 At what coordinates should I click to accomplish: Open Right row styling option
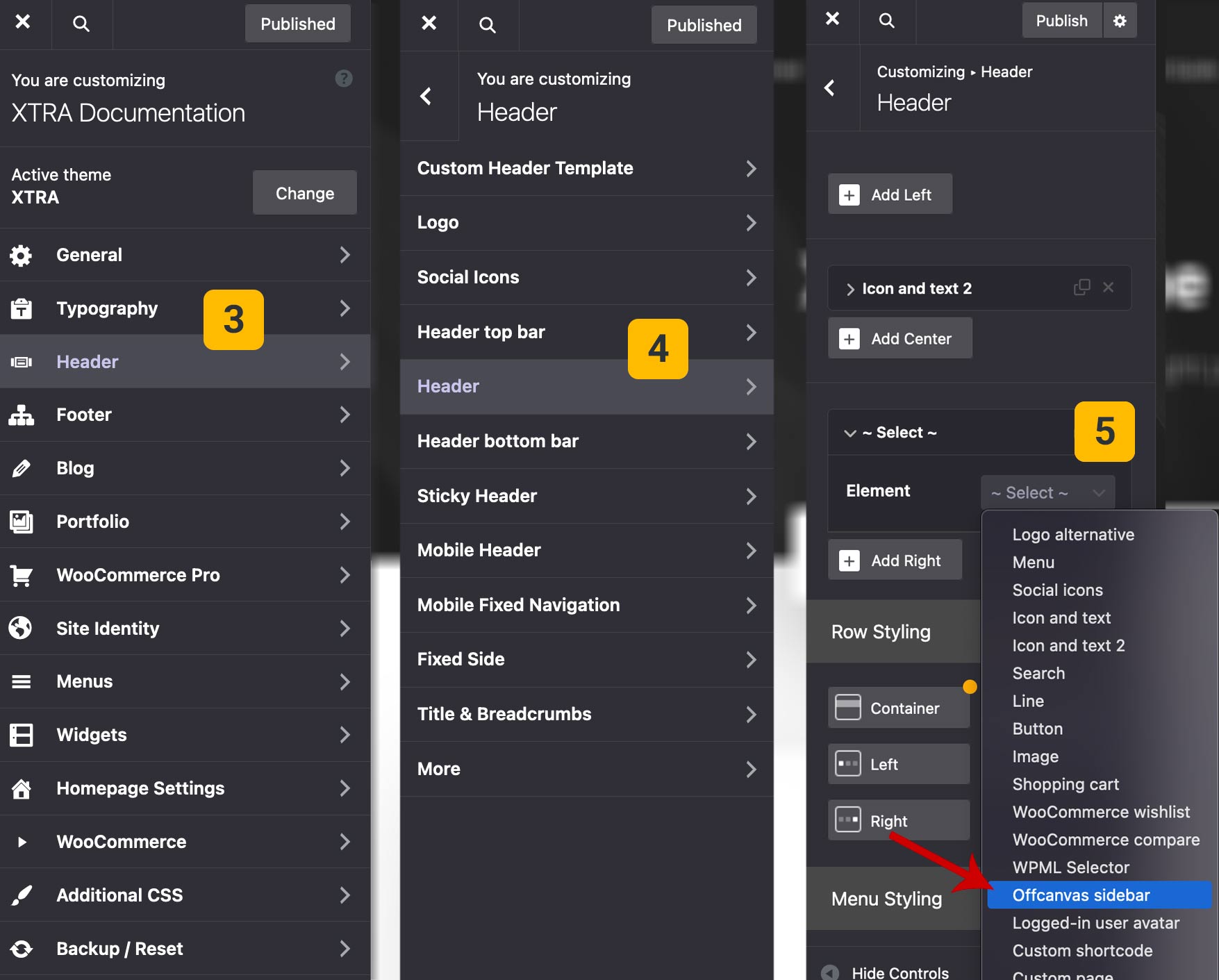[x=899, y=821]
